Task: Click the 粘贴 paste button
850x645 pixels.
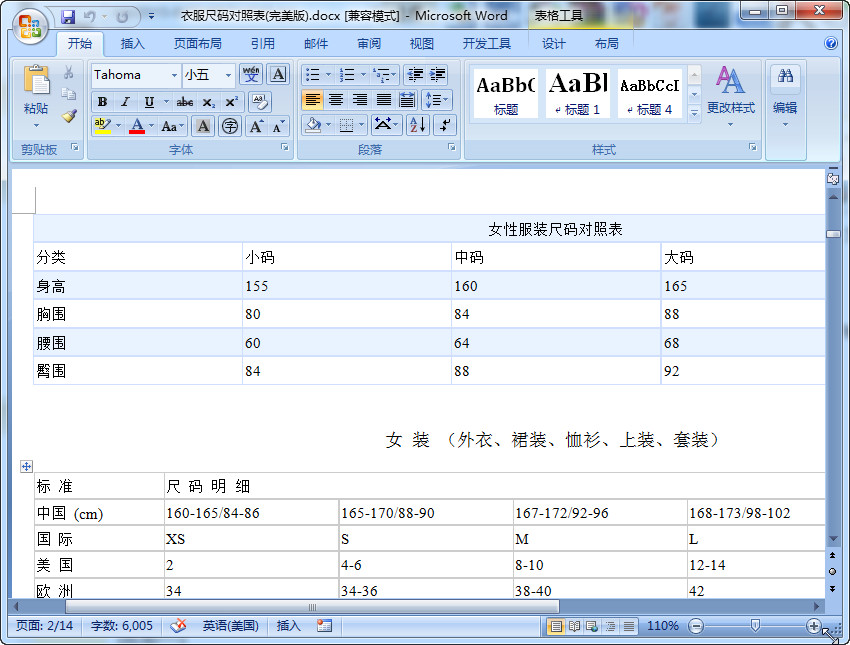Action: point(36,98)
